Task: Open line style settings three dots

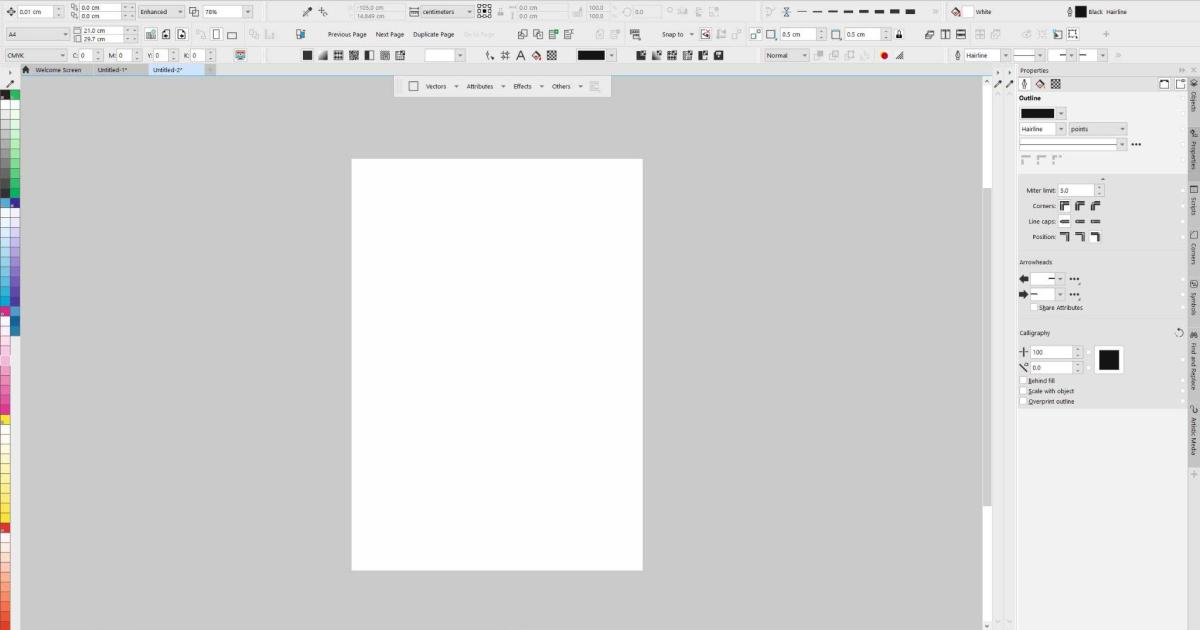Action: [x=1136, y=144]
